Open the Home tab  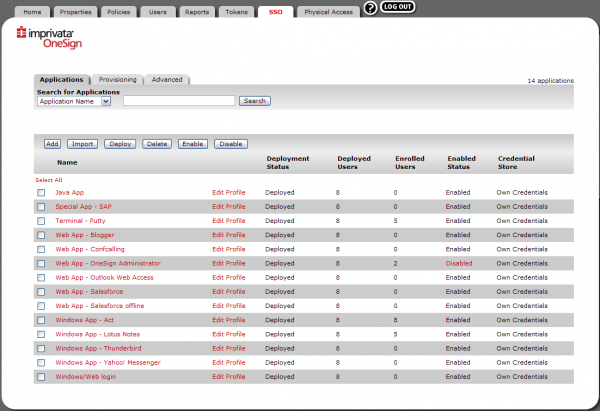pyautogui.click(x=32, y=12)
